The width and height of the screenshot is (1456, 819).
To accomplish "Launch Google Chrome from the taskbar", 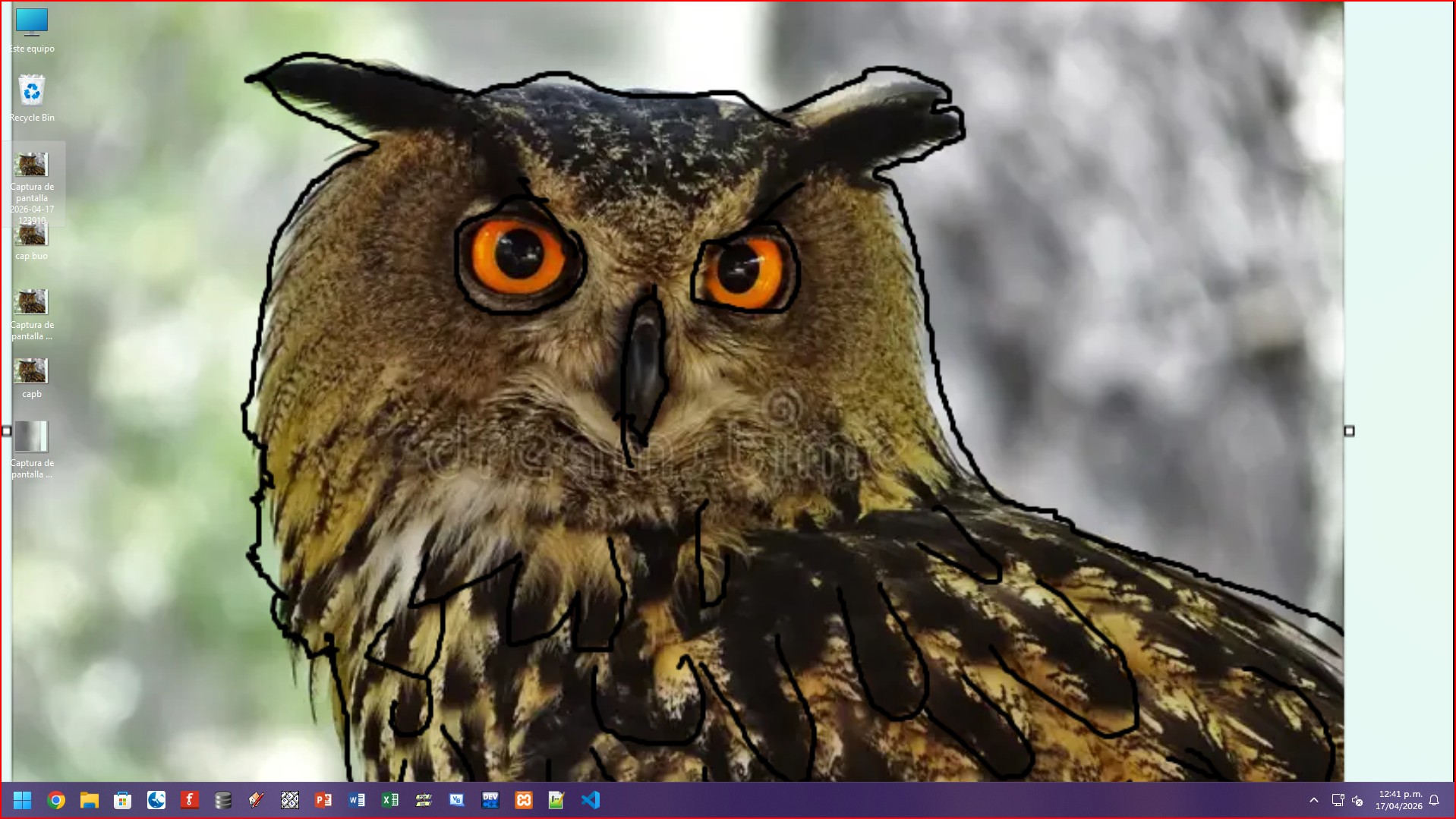I will [x=56, y=800].
